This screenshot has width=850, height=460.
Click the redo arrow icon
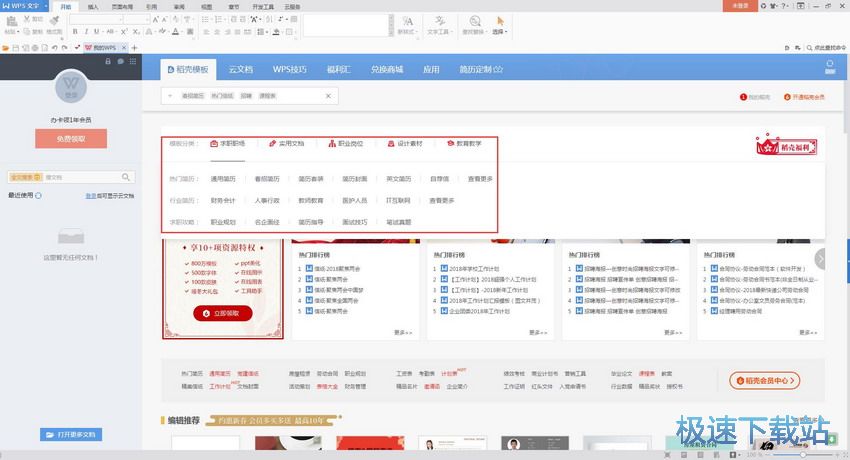coord(65,48)
